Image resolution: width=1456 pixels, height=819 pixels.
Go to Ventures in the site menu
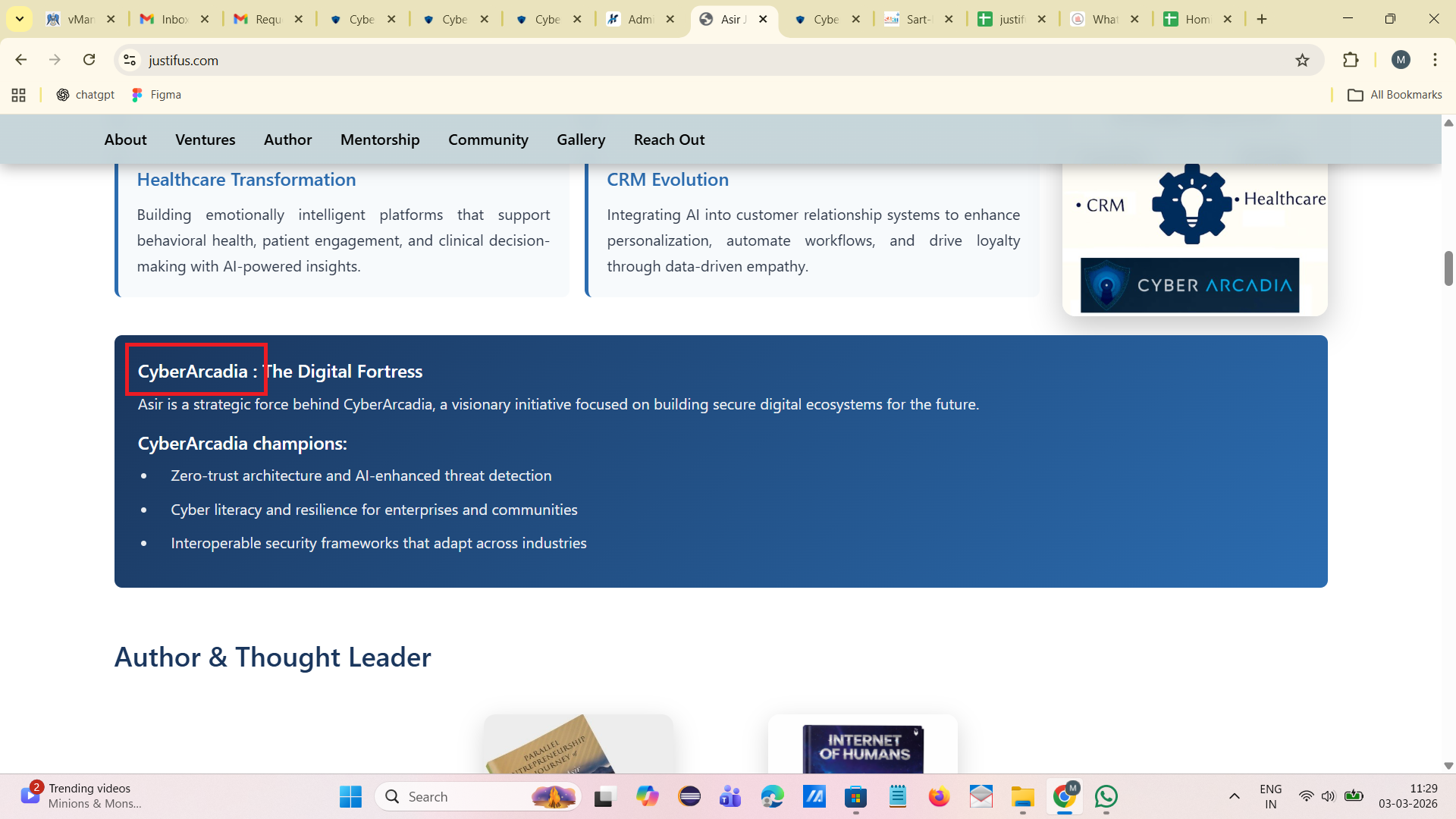click(206, 140)
